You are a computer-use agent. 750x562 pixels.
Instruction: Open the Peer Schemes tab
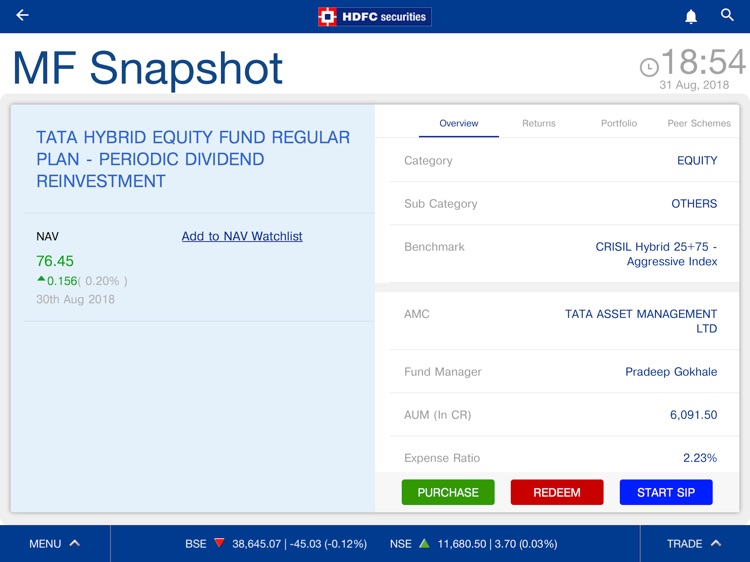(699, 123)
